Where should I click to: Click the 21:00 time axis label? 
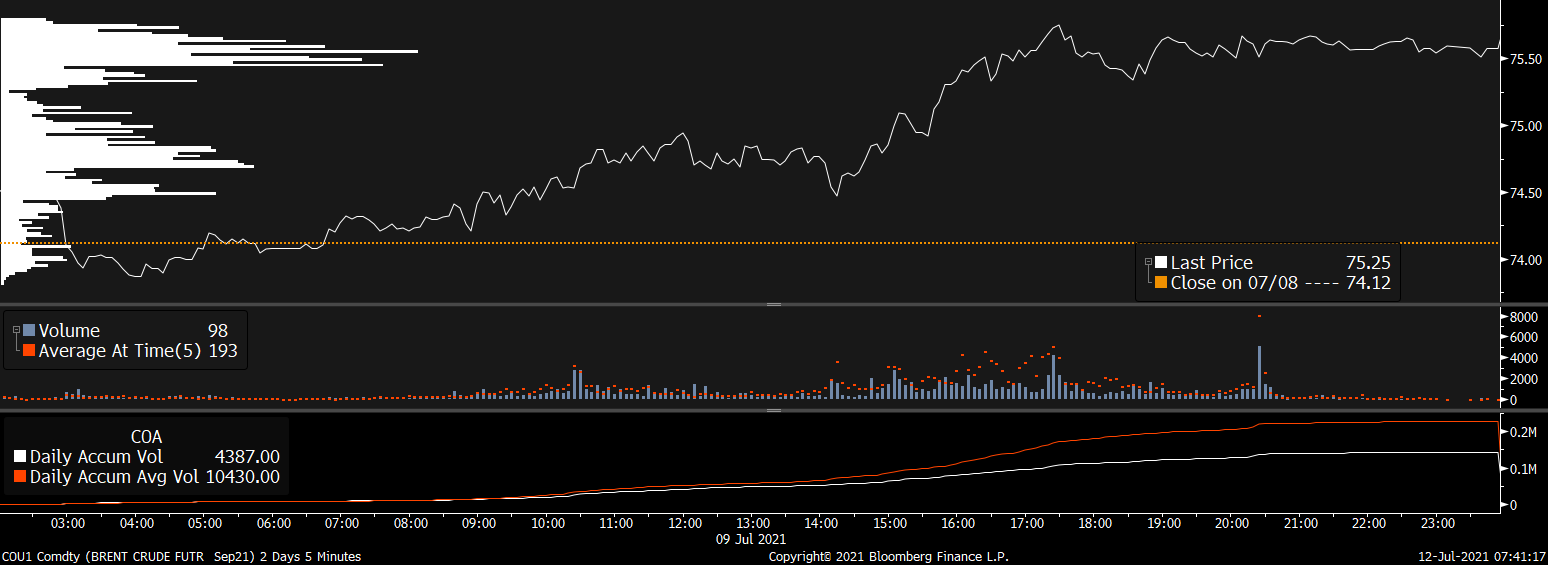[1300, 523]
